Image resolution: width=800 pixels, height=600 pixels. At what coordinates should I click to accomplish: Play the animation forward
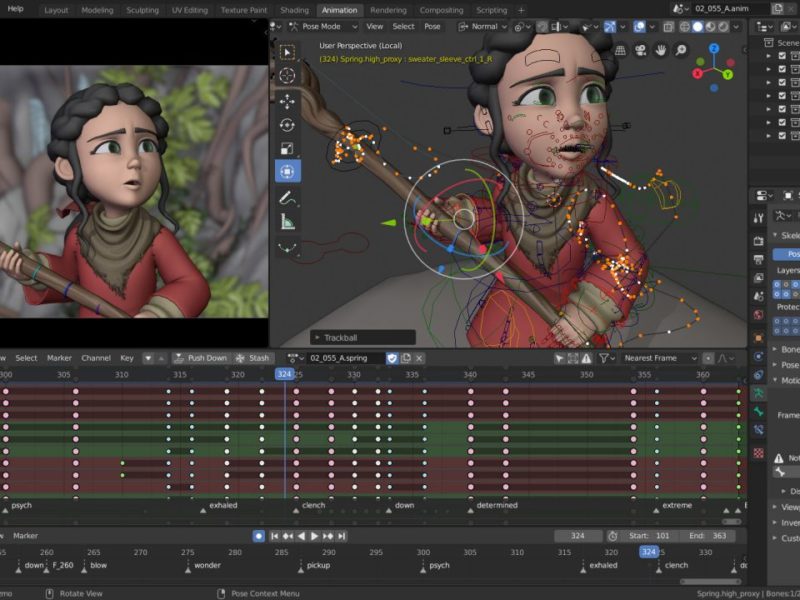click(x=314, y=536)
